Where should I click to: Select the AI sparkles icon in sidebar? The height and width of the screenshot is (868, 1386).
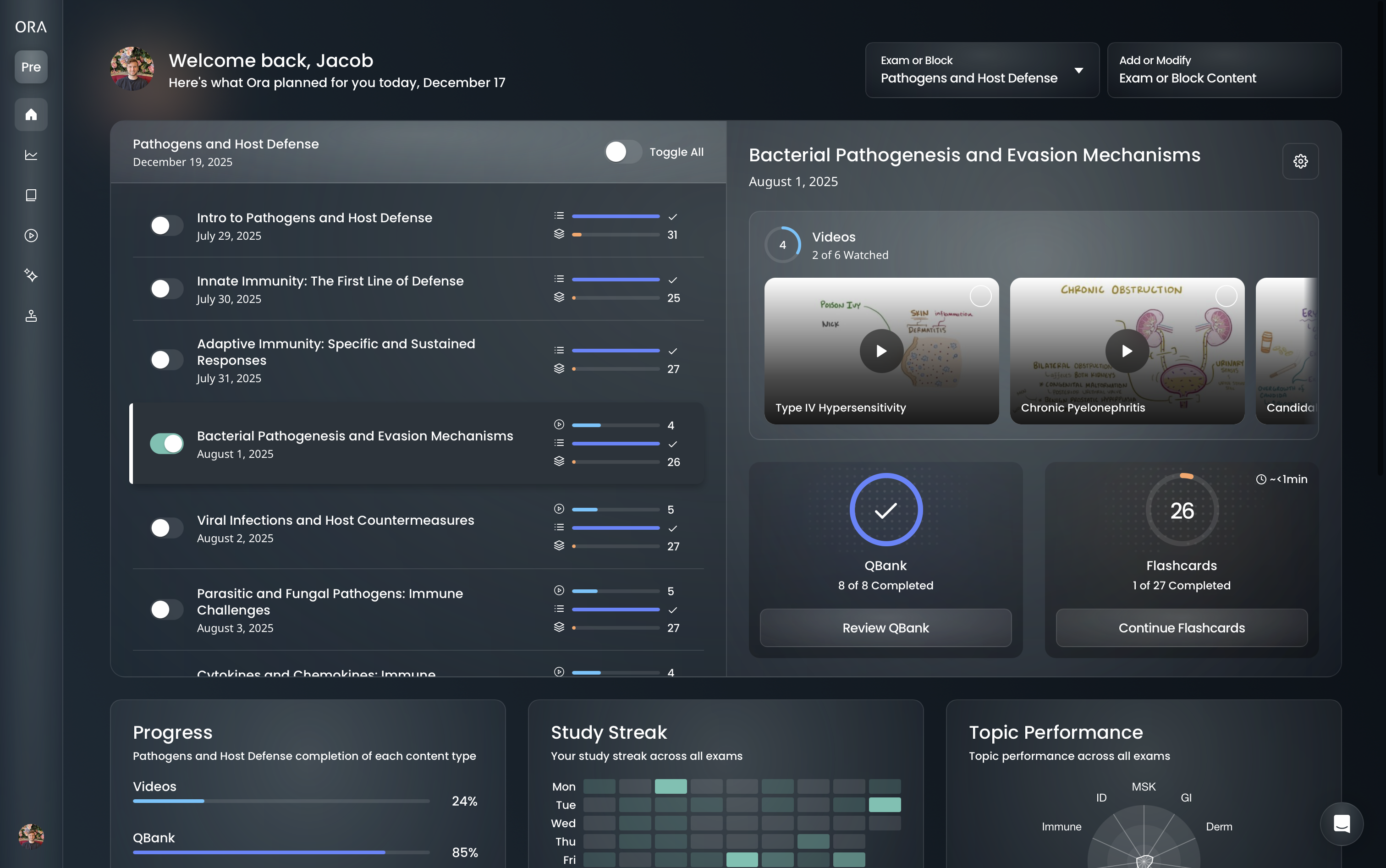pyautogui.click(x=30, y=275)
